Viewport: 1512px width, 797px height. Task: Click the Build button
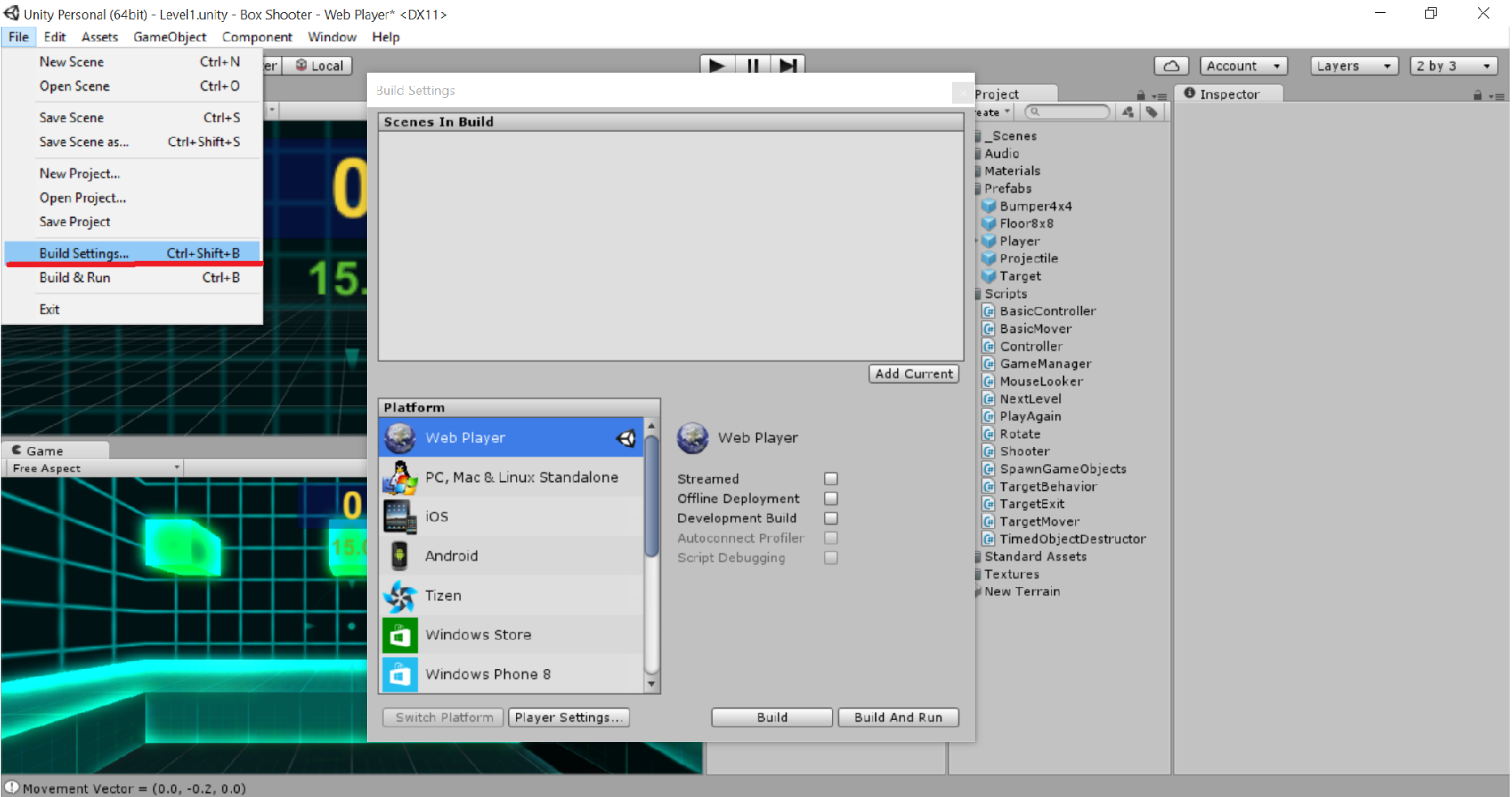772,718
